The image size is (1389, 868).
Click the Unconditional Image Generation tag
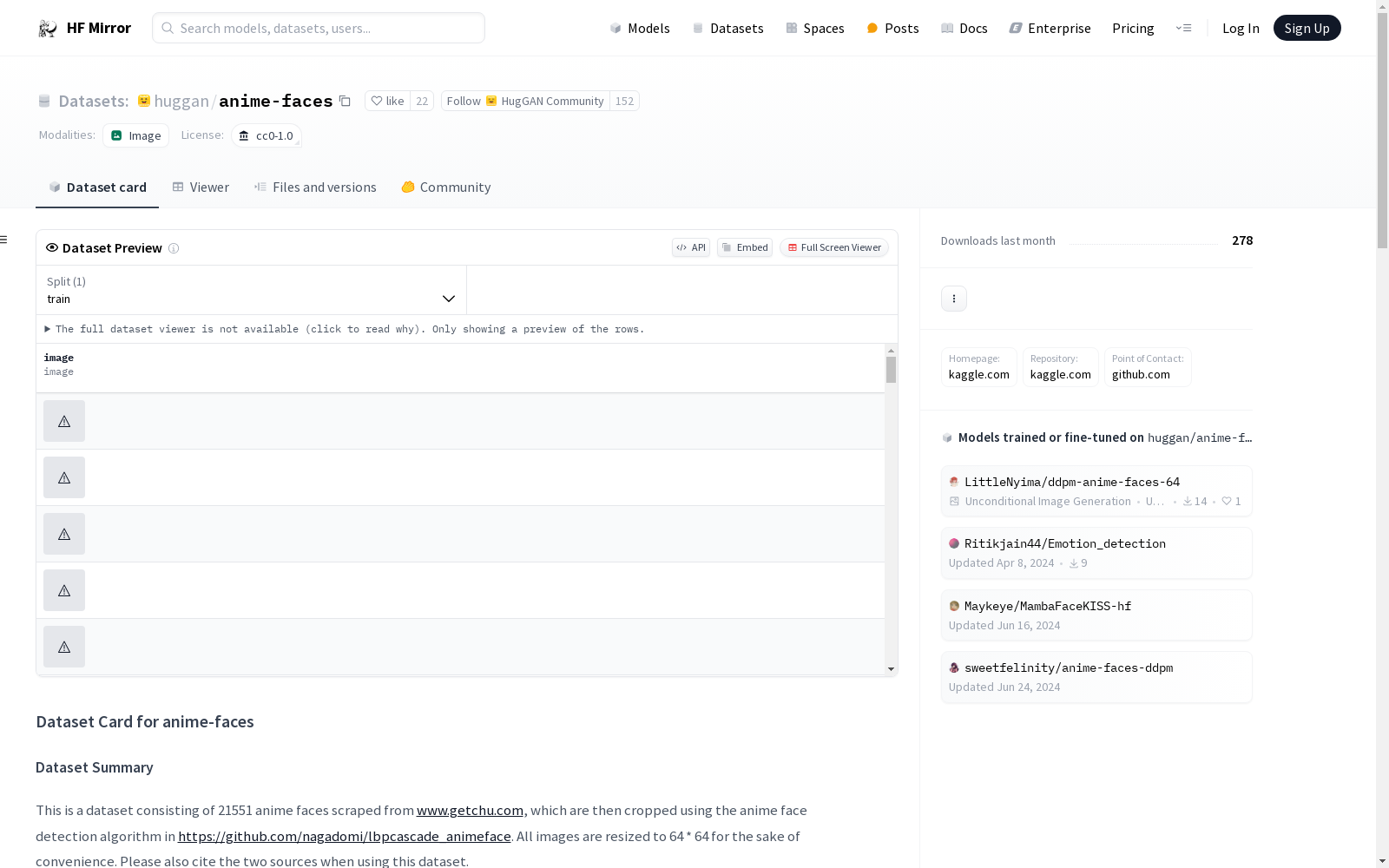tap(1048, 501)
